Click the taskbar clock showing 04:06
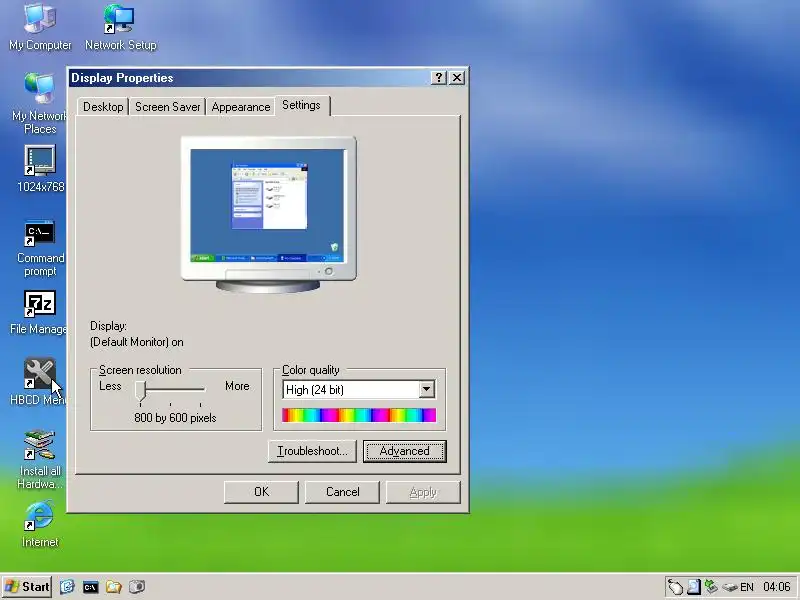 (x=776, y=587)
